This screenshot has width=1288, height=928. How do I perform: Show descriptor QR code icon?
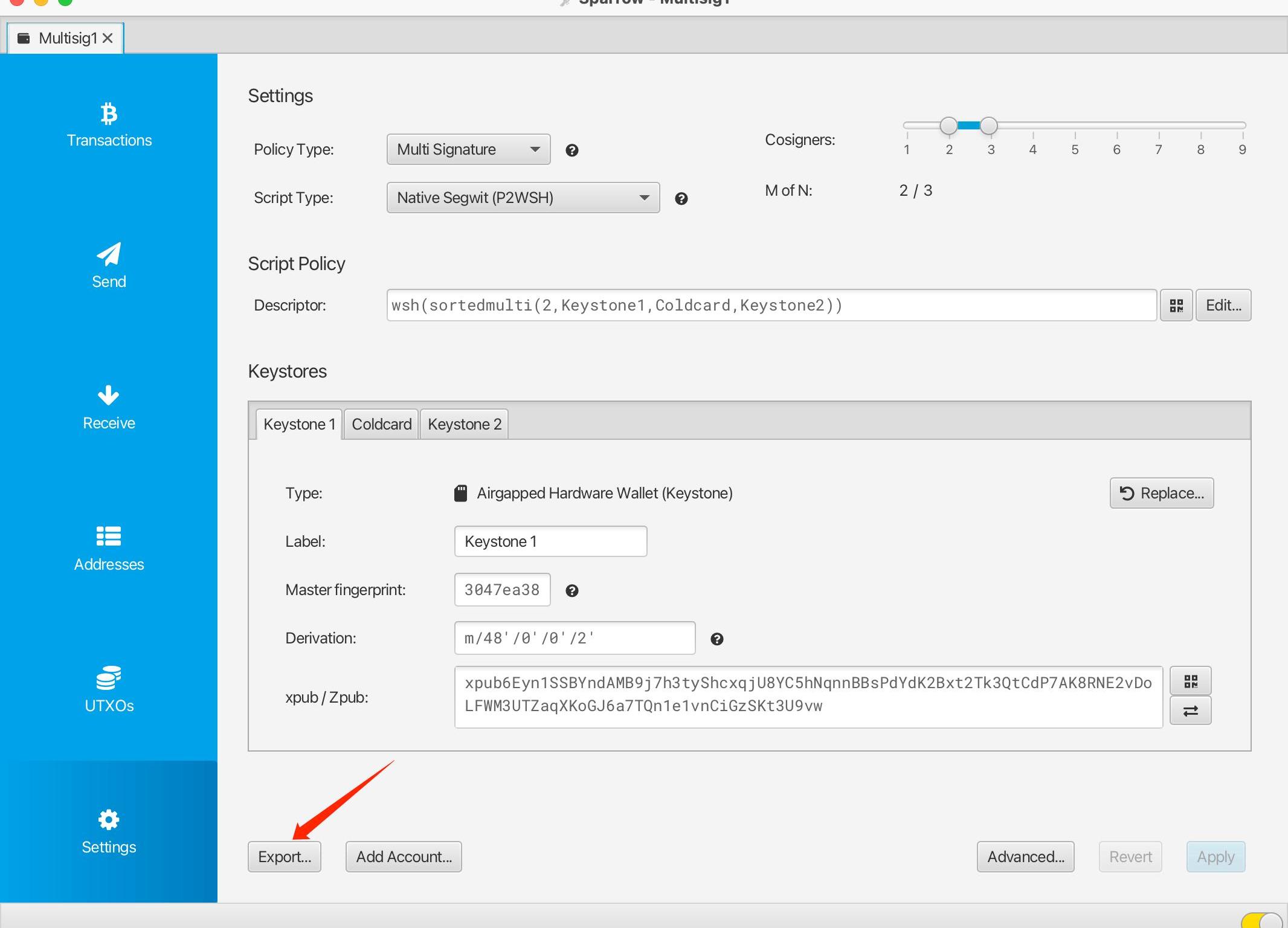click(x=1176, y=306)
